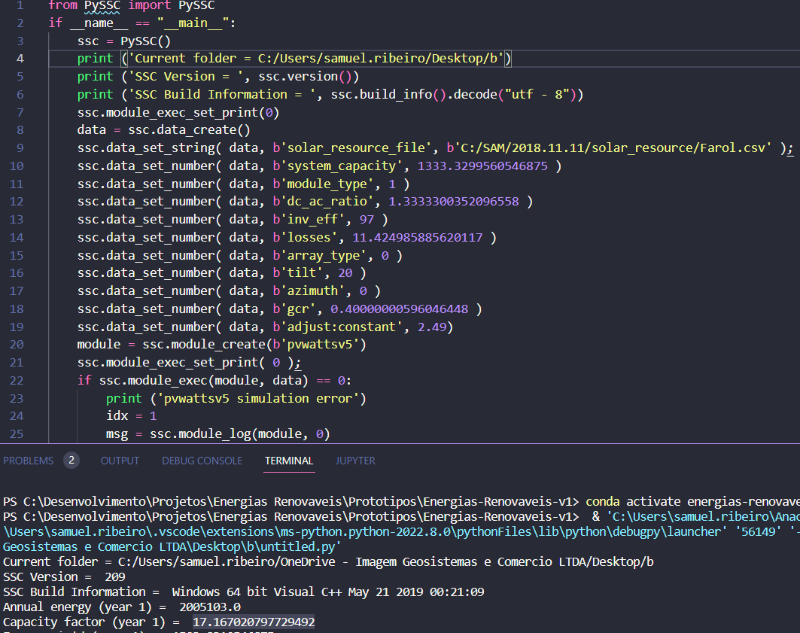800x633 pixels.
Task: Click the problems count badge showing 2
Action: (x=71, y=461)
